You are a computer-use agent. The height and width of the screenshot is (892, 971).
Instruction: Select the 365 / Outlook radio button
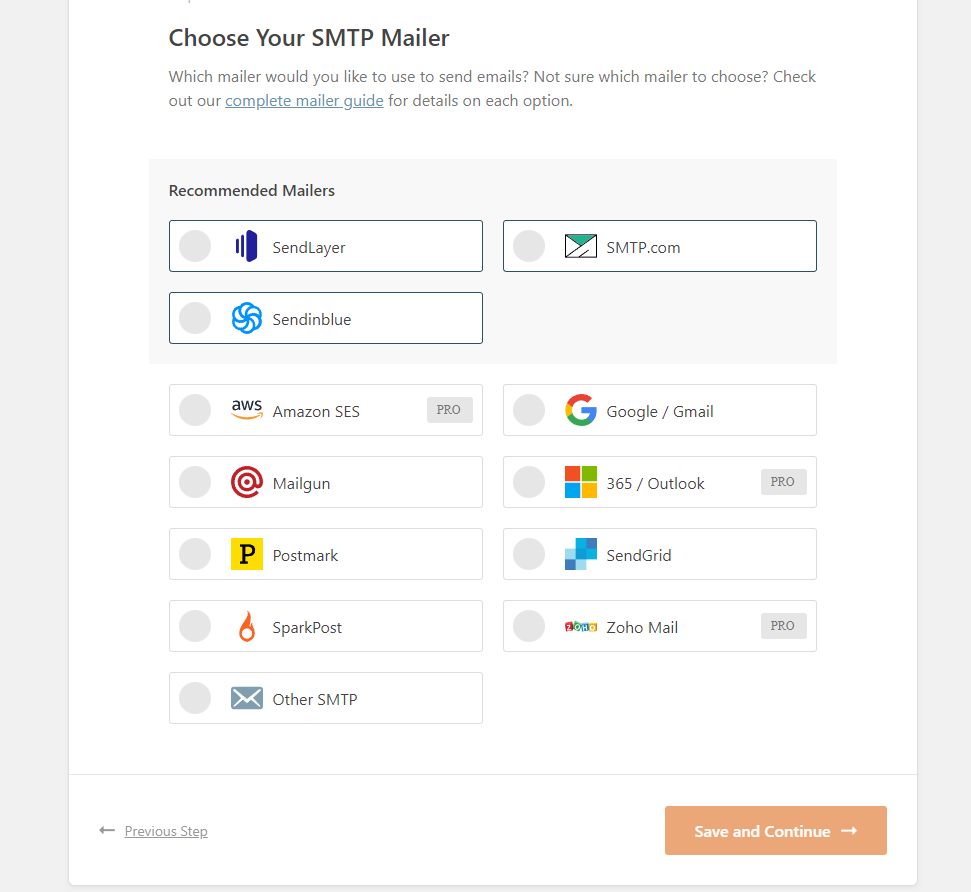(529, 482)
